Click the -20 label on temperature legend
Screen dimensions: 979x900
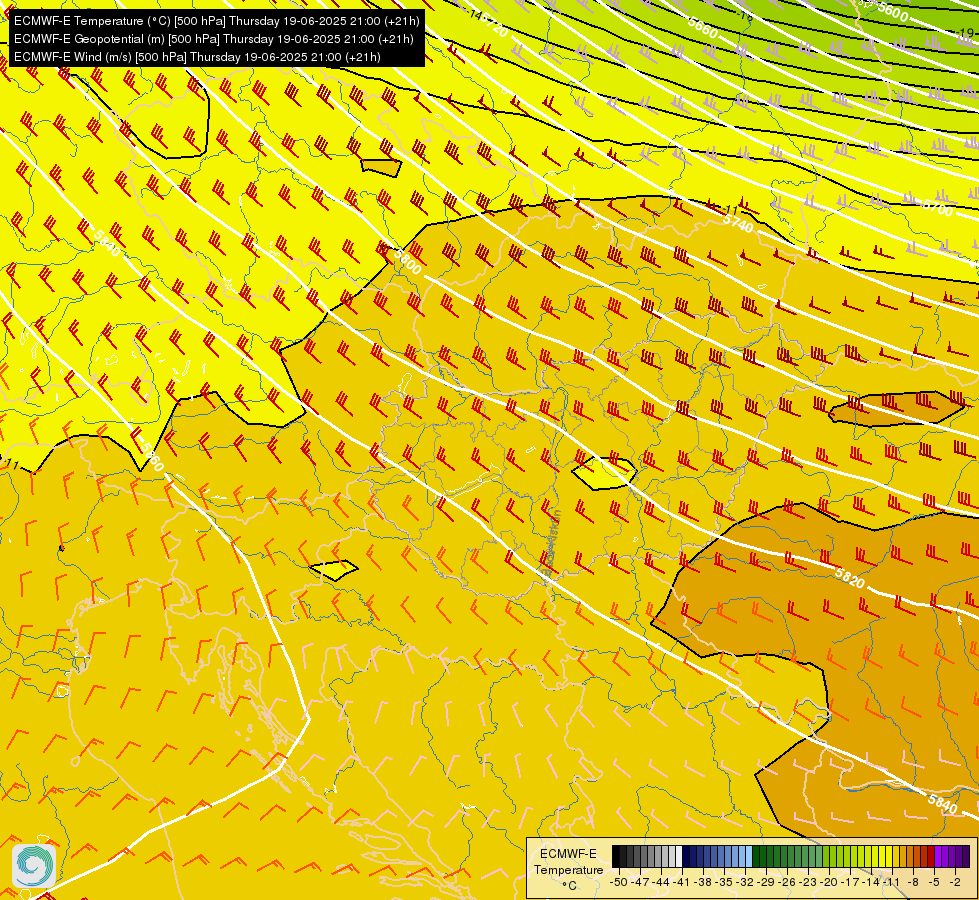click(x=829, y=883)
